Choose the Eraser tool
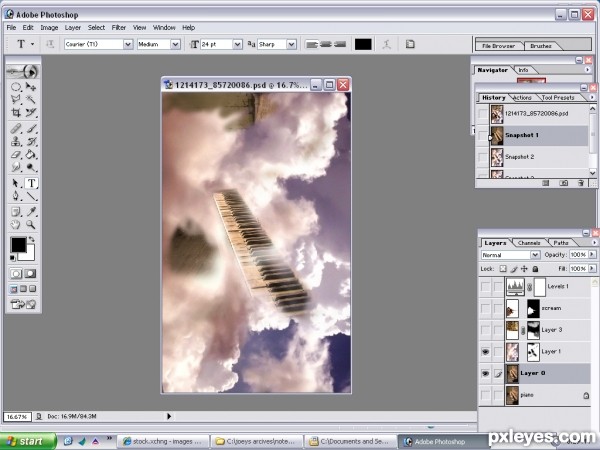The width and height of the screenshot is (600, 450). point(16,155)
